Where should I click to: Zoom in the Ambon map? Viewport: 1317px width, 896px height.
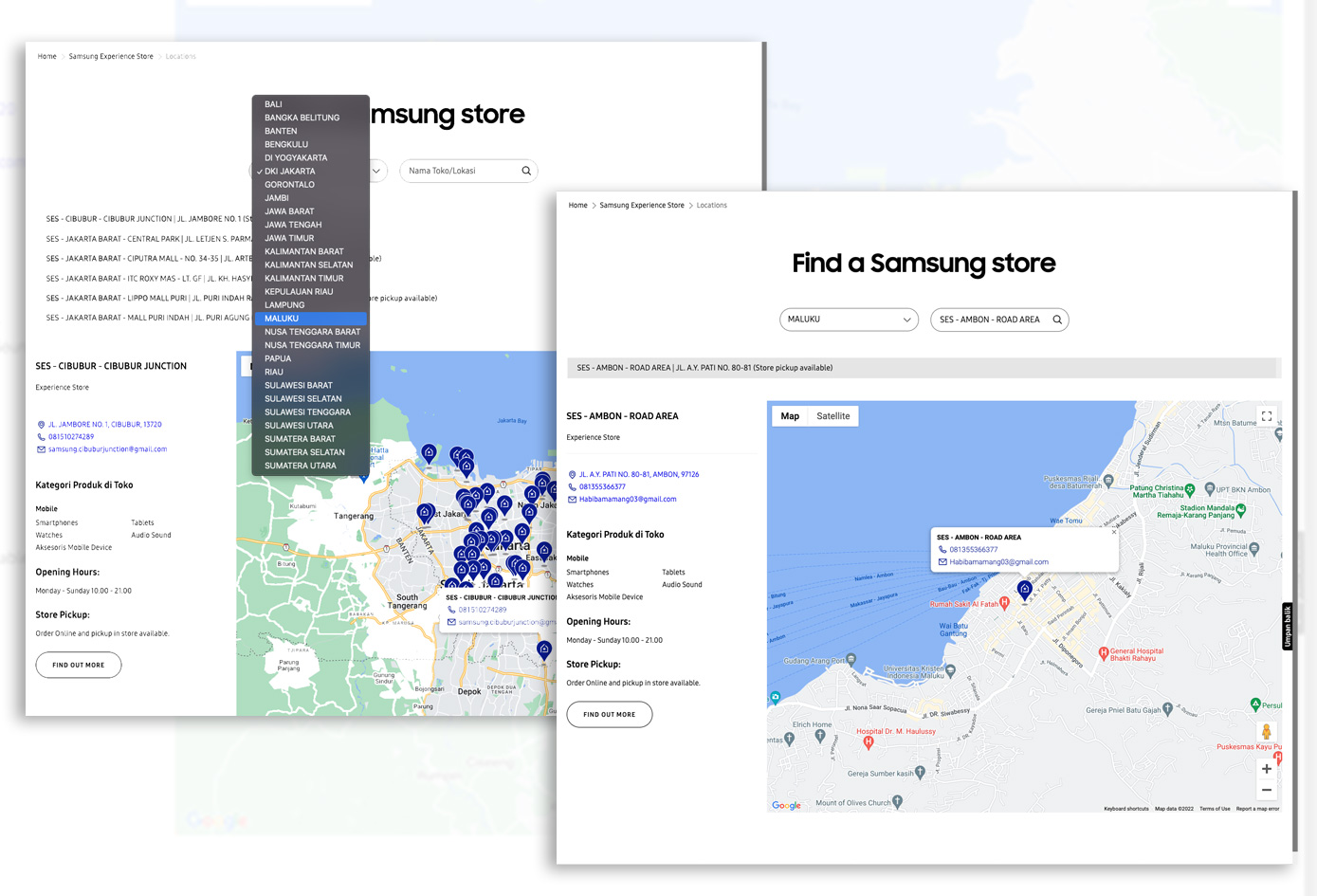click(x=1266, y=769)
